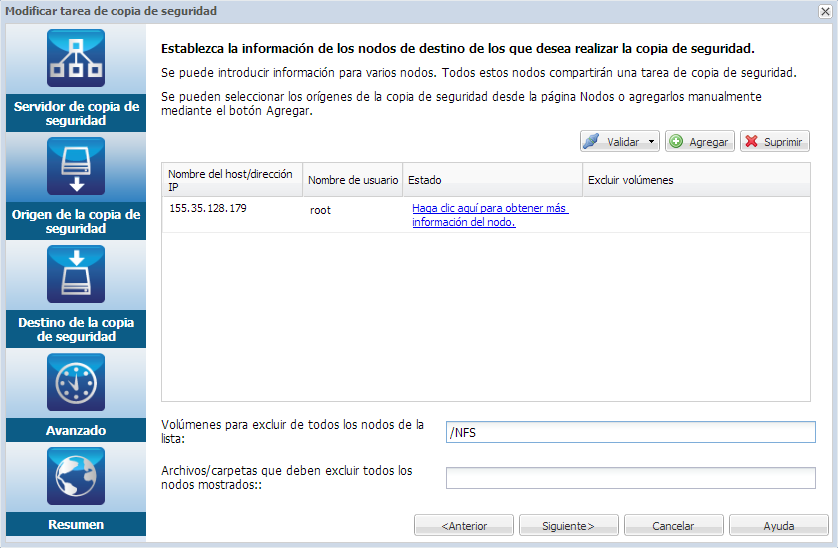
Task: Click the Cancelar button
Action: [x=673, y=526]
